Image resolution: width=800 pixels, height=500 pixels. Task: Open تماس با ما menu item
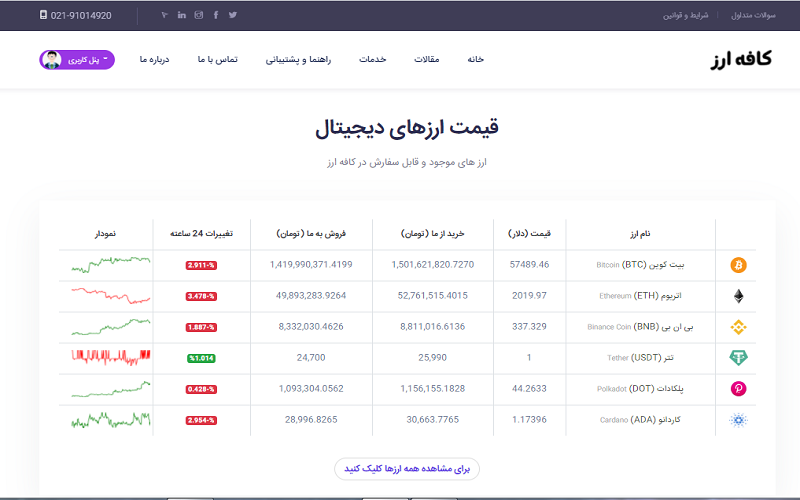coord(218,59)
